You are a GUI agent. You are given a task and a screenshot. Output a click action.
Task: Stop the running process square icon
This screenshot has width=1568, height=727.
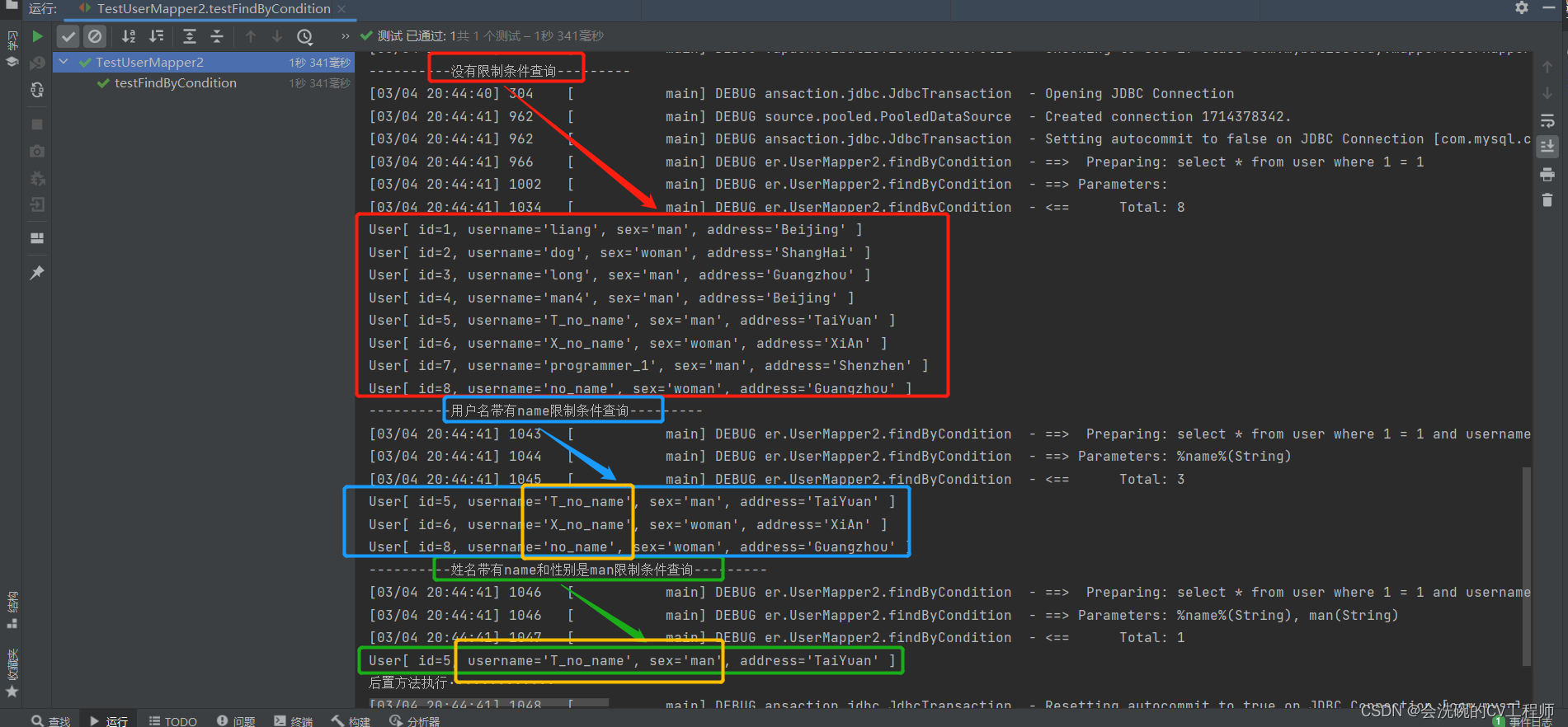[37, 124]
